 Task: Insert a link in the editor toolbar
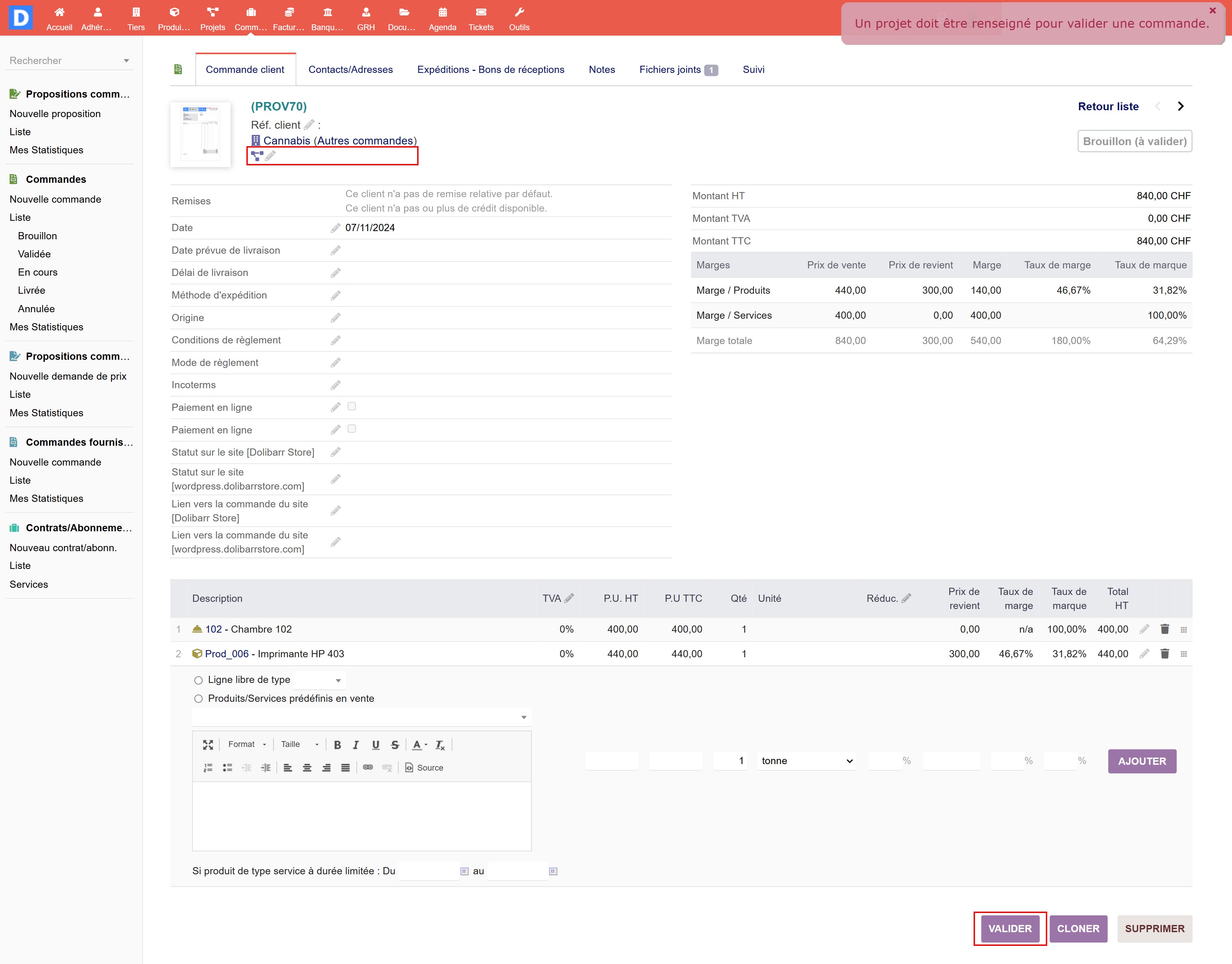click(x=368, y=768)
